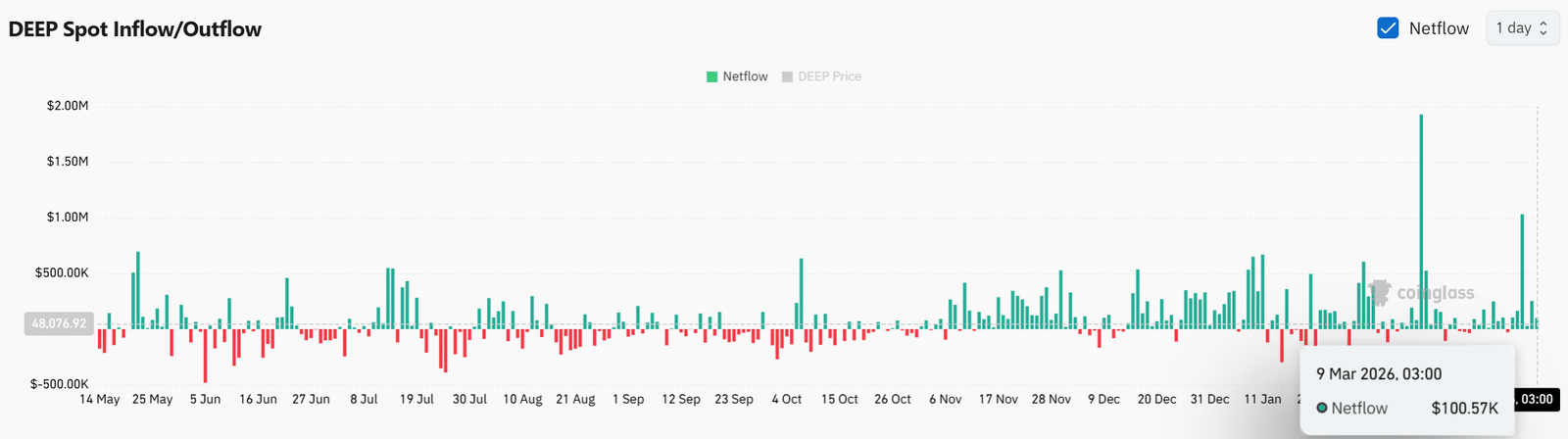Toggle DEEP Price series via gray legend square

pyautogui.click(x=787, y=76)
